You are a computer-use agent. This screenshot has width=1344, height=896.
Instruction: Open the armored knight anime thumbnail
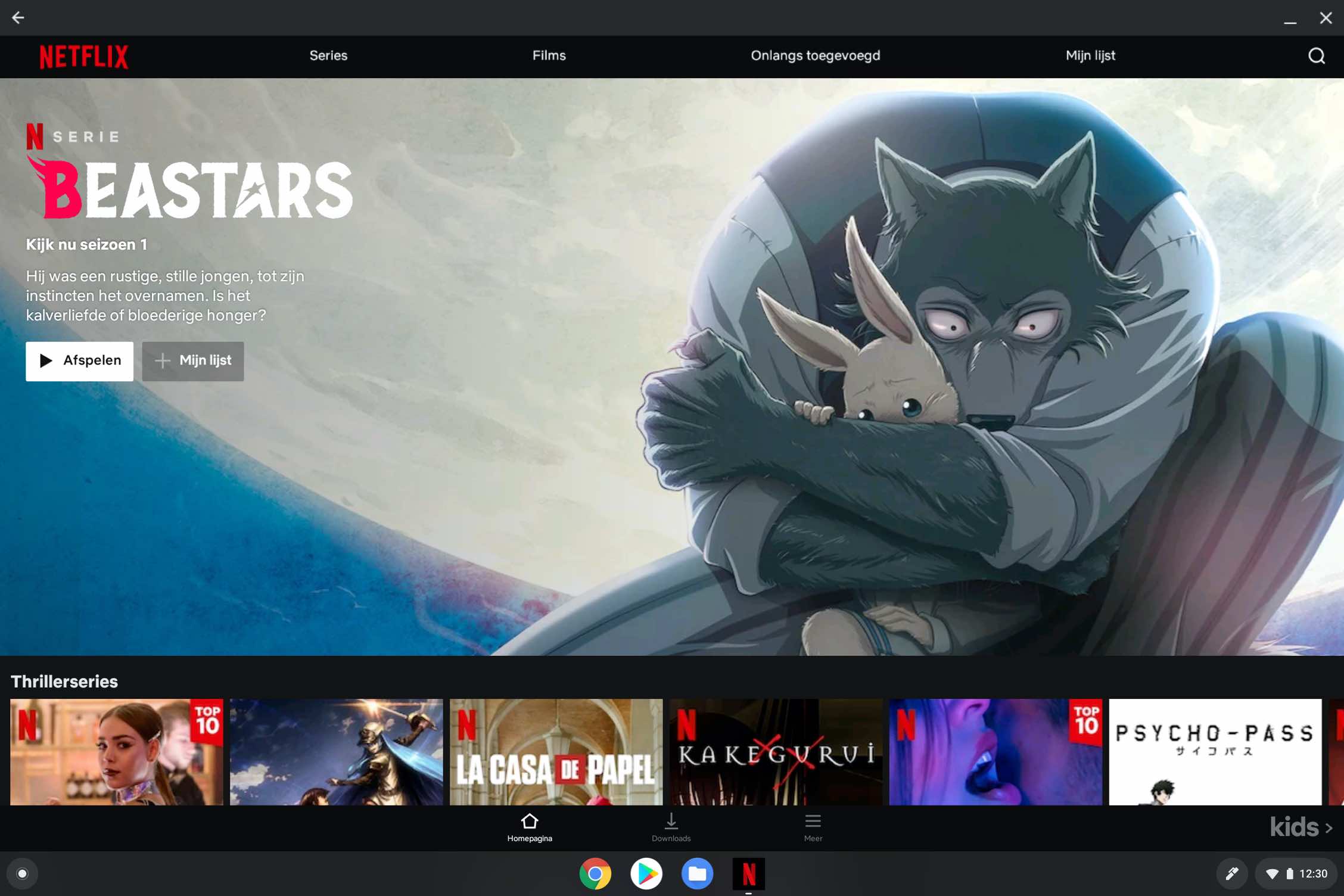coord(336,752)
